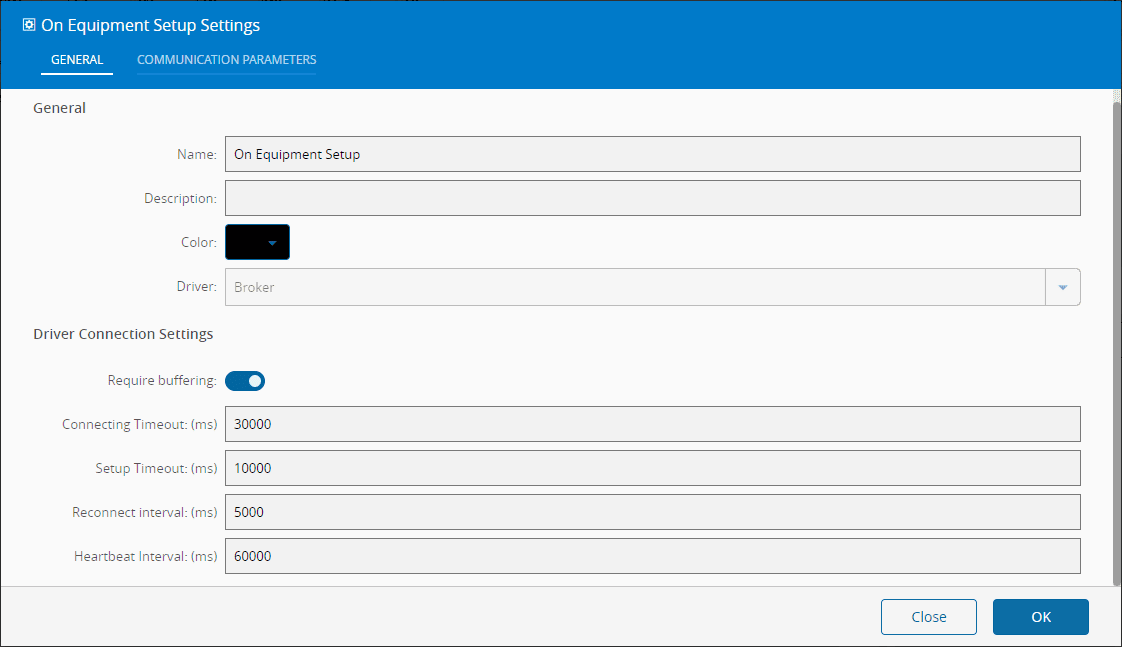Open the Driver combo box showing Broker
This screenshot has width=1122, height=647.
coord(635,287)
